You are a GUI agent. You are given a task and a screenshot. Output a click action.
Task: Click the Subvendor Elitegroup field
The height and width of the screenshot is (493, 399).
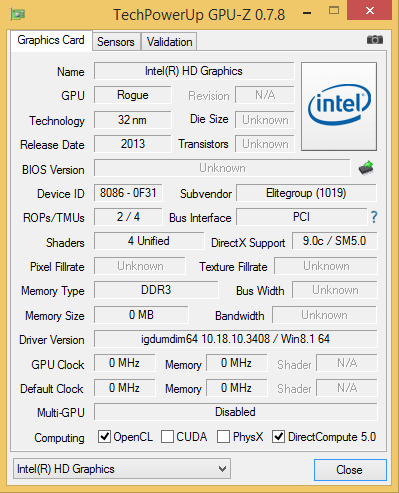tap(306, 193)
